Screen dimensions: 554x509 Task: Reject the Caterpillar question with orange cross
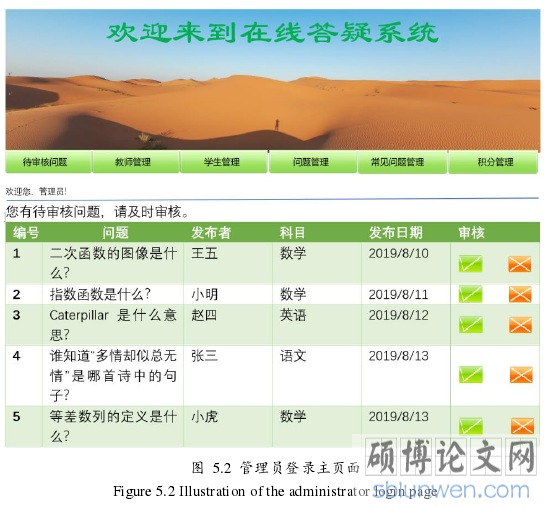tap(520, 325)
